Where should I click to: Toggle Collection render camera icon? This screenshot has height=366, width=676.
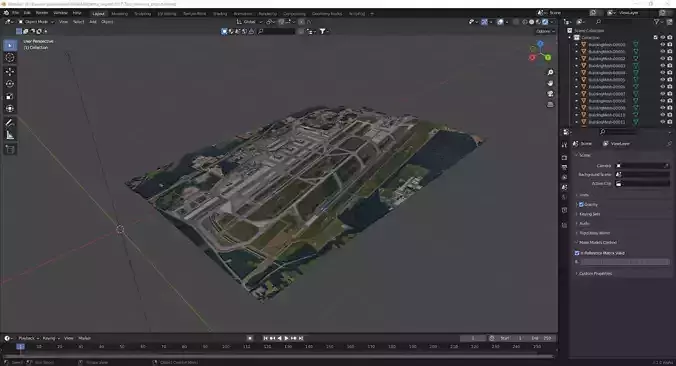670,38
